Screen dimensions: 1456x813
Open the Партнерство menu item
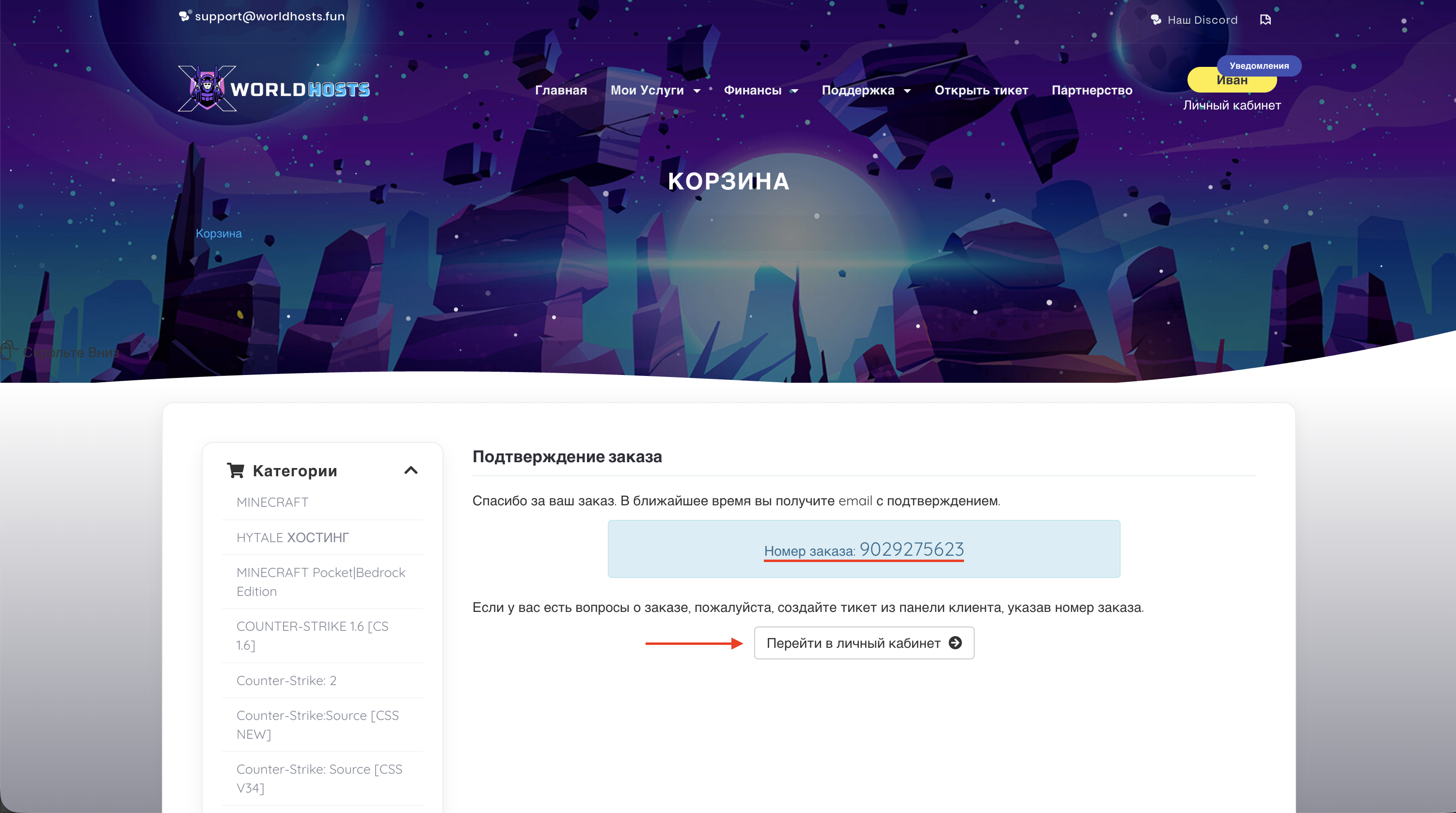pyautogui.click(x=1092, y=91)
